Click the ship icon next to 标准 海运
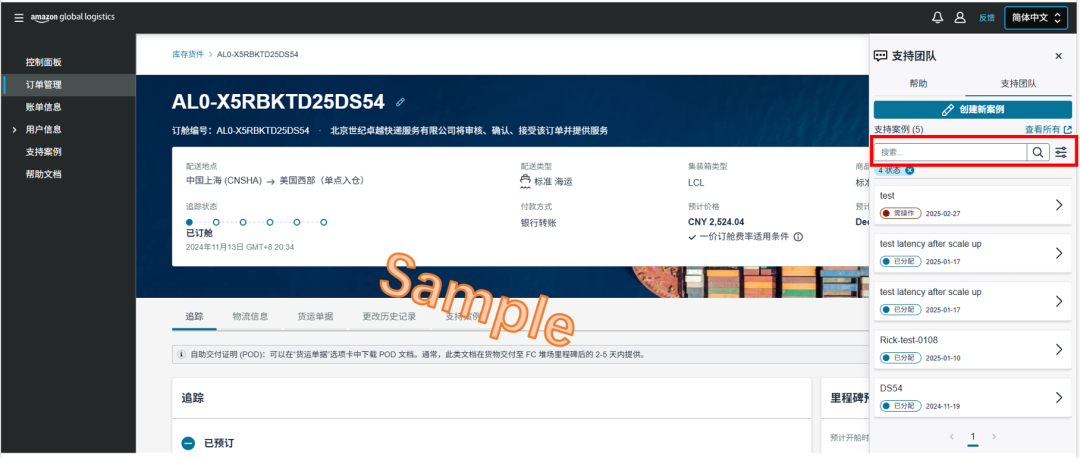1080x458 pixels. click(x=526, y=181)
